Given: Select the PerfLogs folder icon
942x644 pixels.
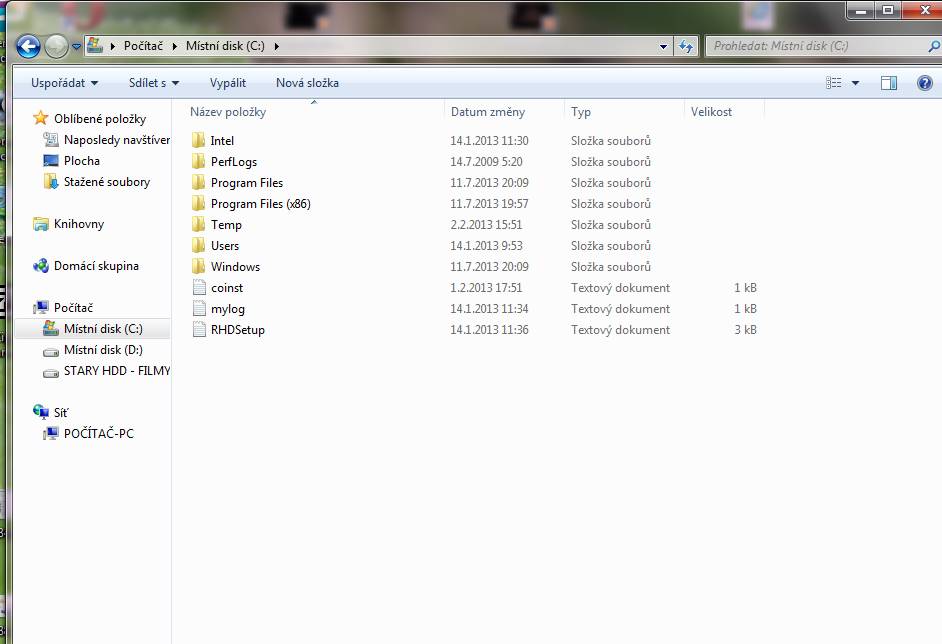Looking at the screenshot, I should [x=198, y=162].
